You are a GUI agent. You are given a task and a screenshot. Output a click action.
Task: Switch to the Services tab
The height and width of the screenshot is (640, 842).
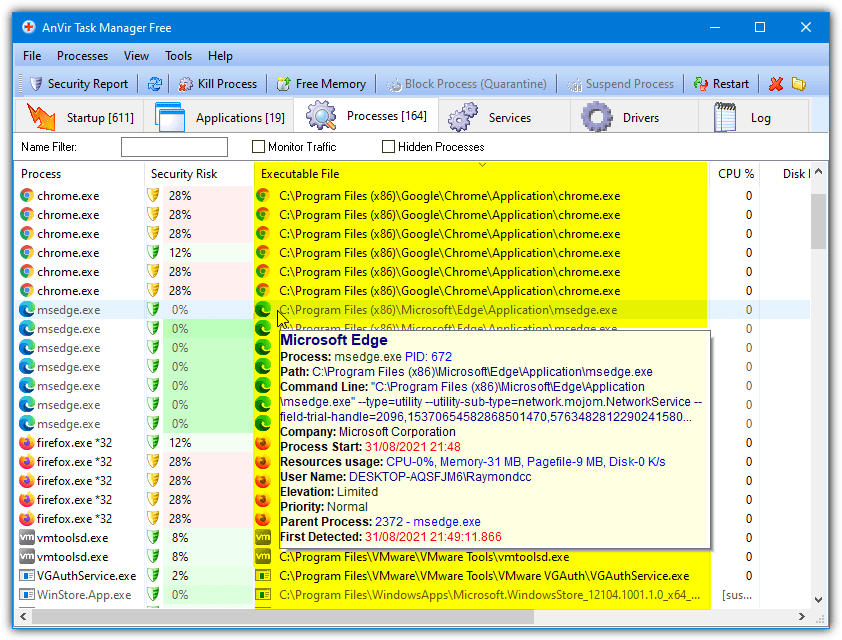tap(505, 117)
